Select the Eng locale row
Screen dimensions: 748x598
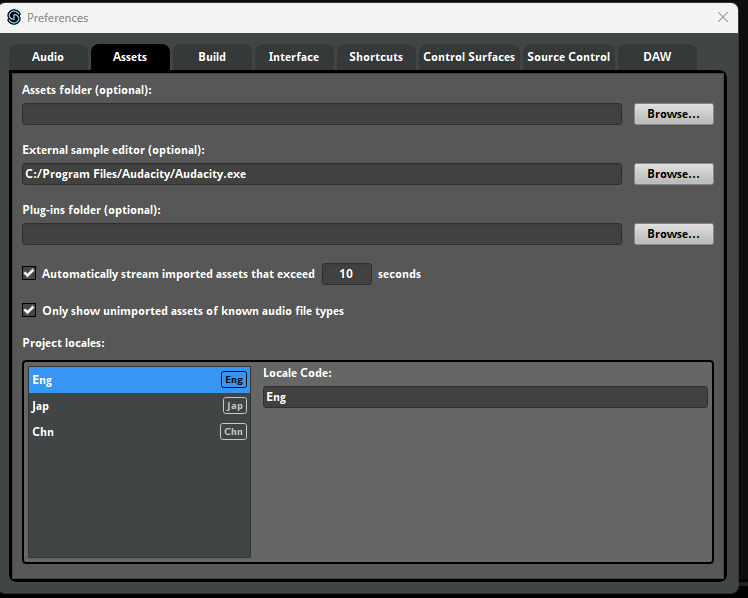139,380
